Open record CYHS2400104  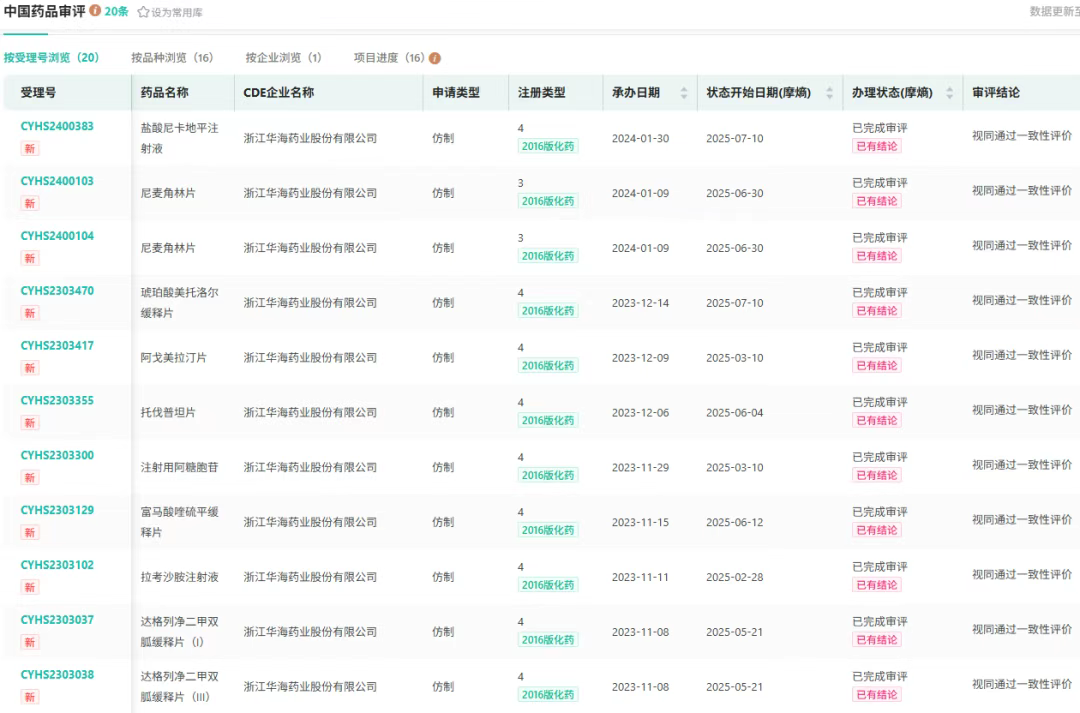pyautogui.click(x=57, y=236)
